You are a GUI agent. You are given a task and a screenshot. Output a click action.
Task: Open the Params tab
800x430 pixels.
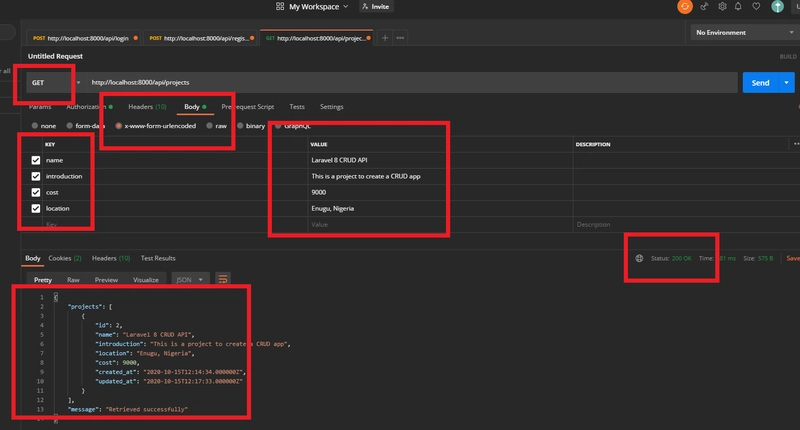click(40, 107)
